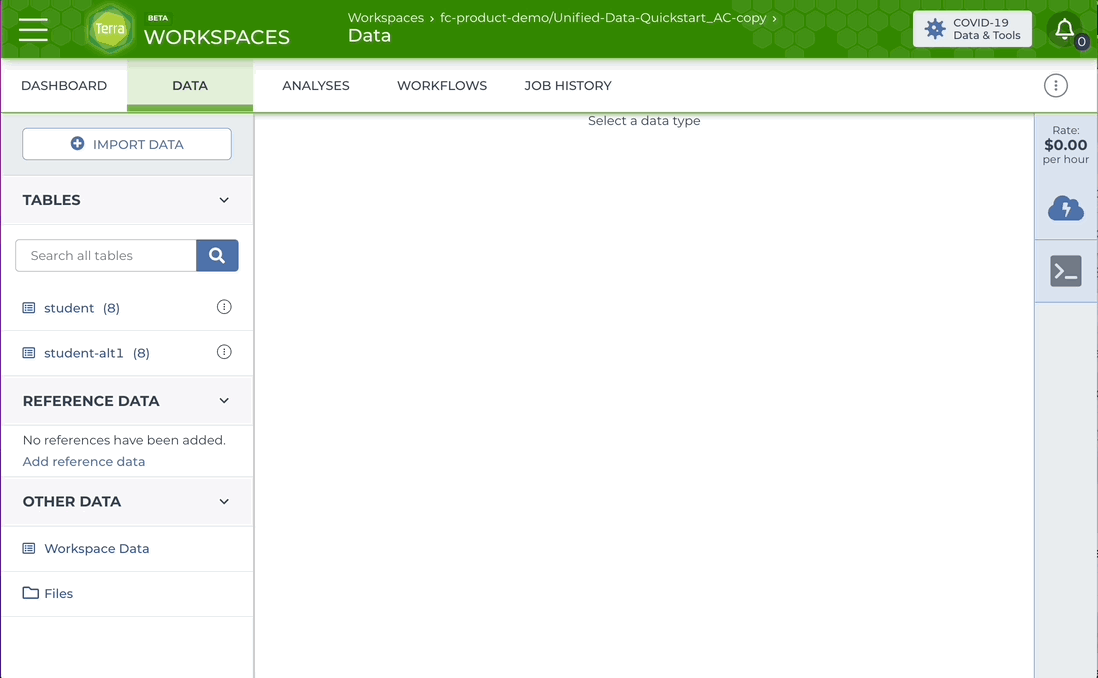The height and width of the screenshot is (678, 1098).
Task: Click 'Select a data type' message
Action: 644,120
